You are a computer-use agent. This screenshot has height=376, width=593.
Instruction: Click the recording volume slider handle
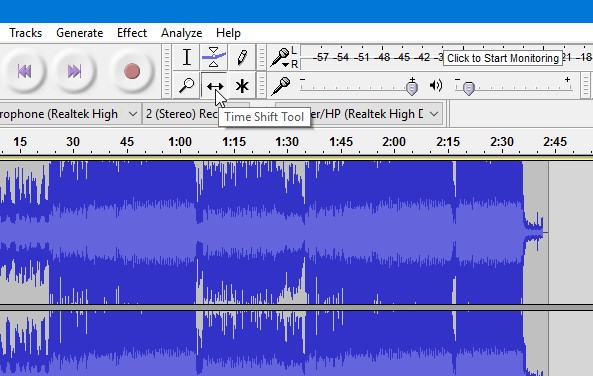pyautogui.click(x=412, y=87)
